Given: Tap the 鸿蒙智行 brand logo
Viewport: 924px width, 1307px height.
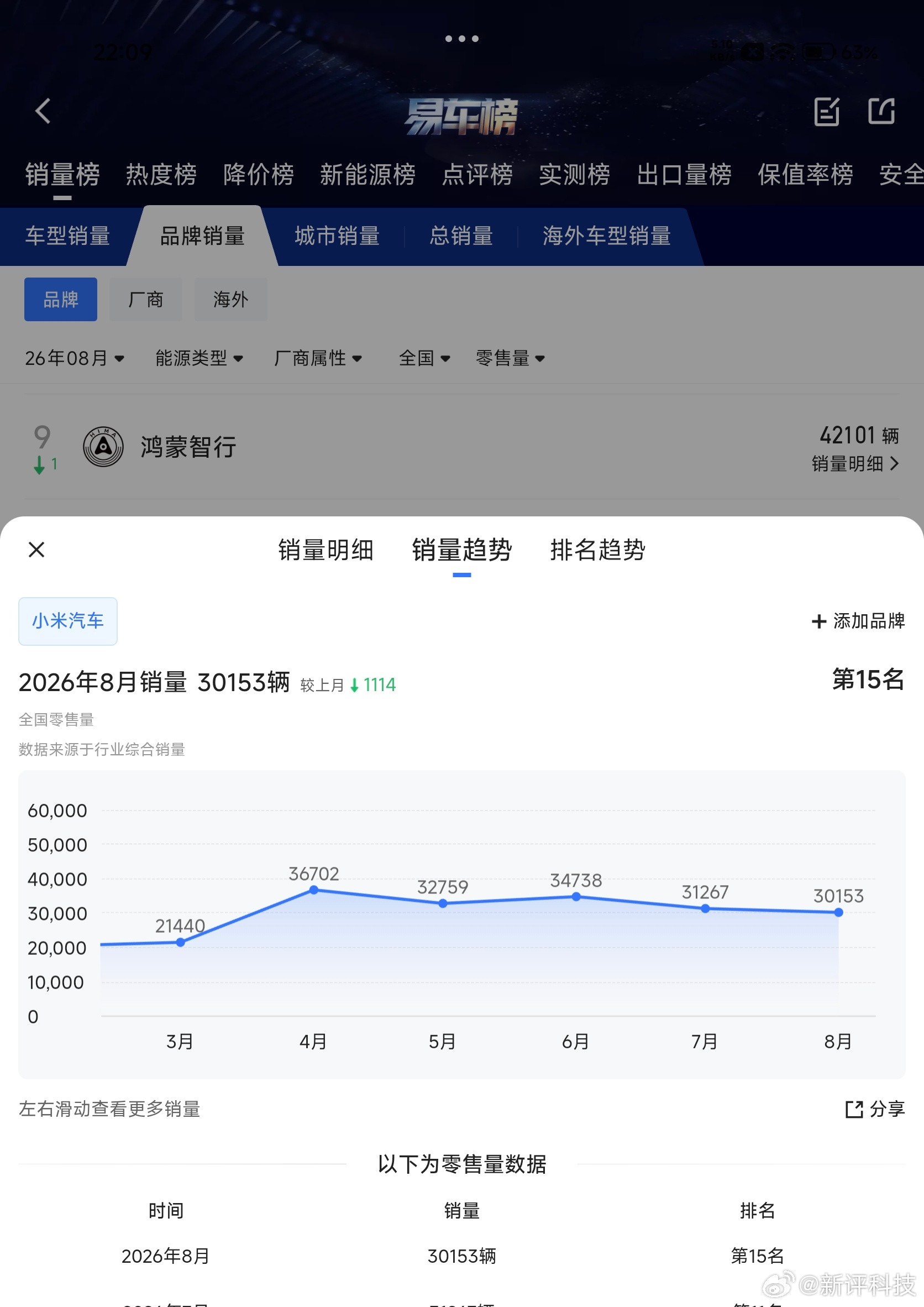Looking at the screenshot, I should click(x=103, y=447).
